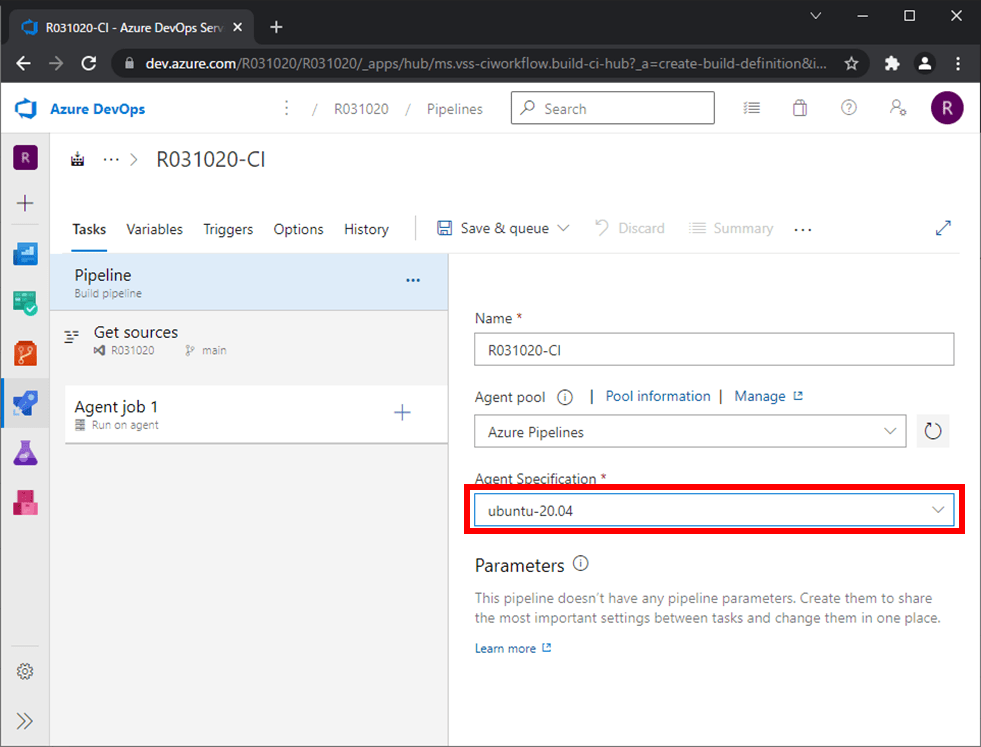Click the Azure DevOps title text
981x747 pixels.
point(98,109)
